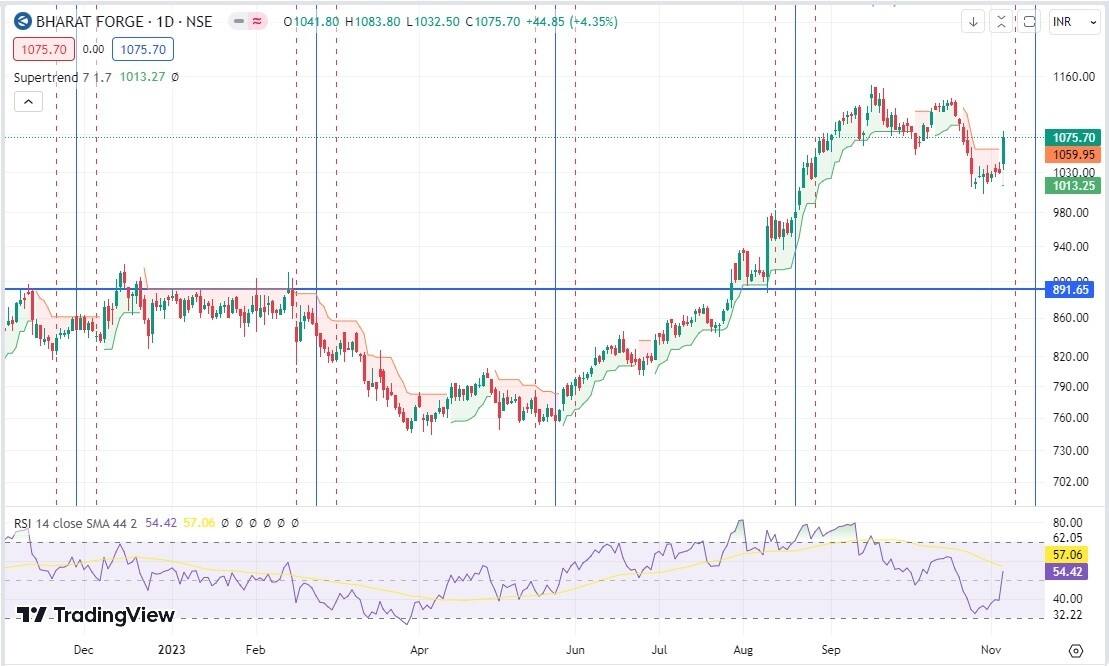Click the 62.05 RSI axis value

pyautogui.click(x=1067, y=538)
